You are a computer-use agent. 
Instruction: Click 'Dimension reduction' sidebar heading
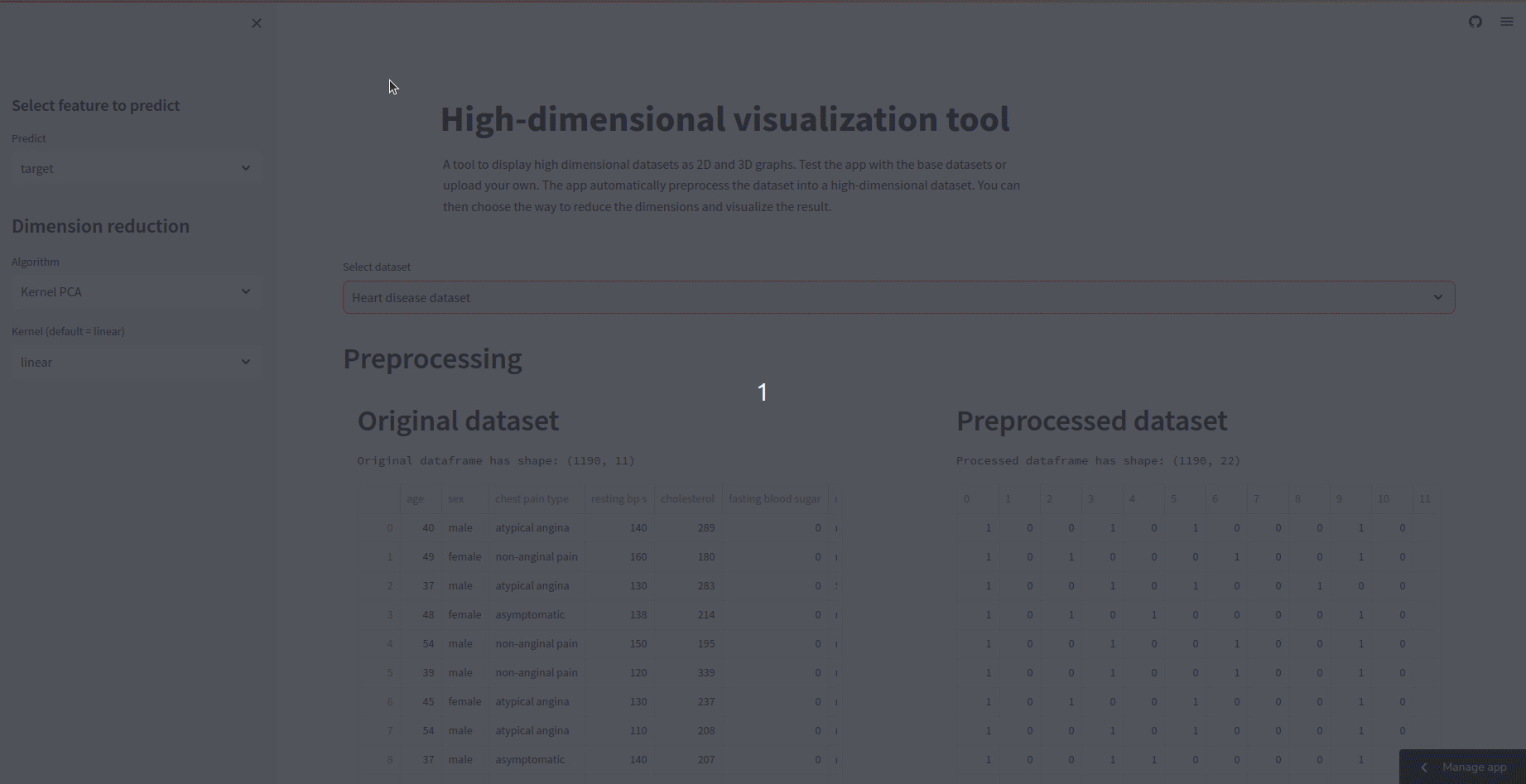[x=100, y=226]
